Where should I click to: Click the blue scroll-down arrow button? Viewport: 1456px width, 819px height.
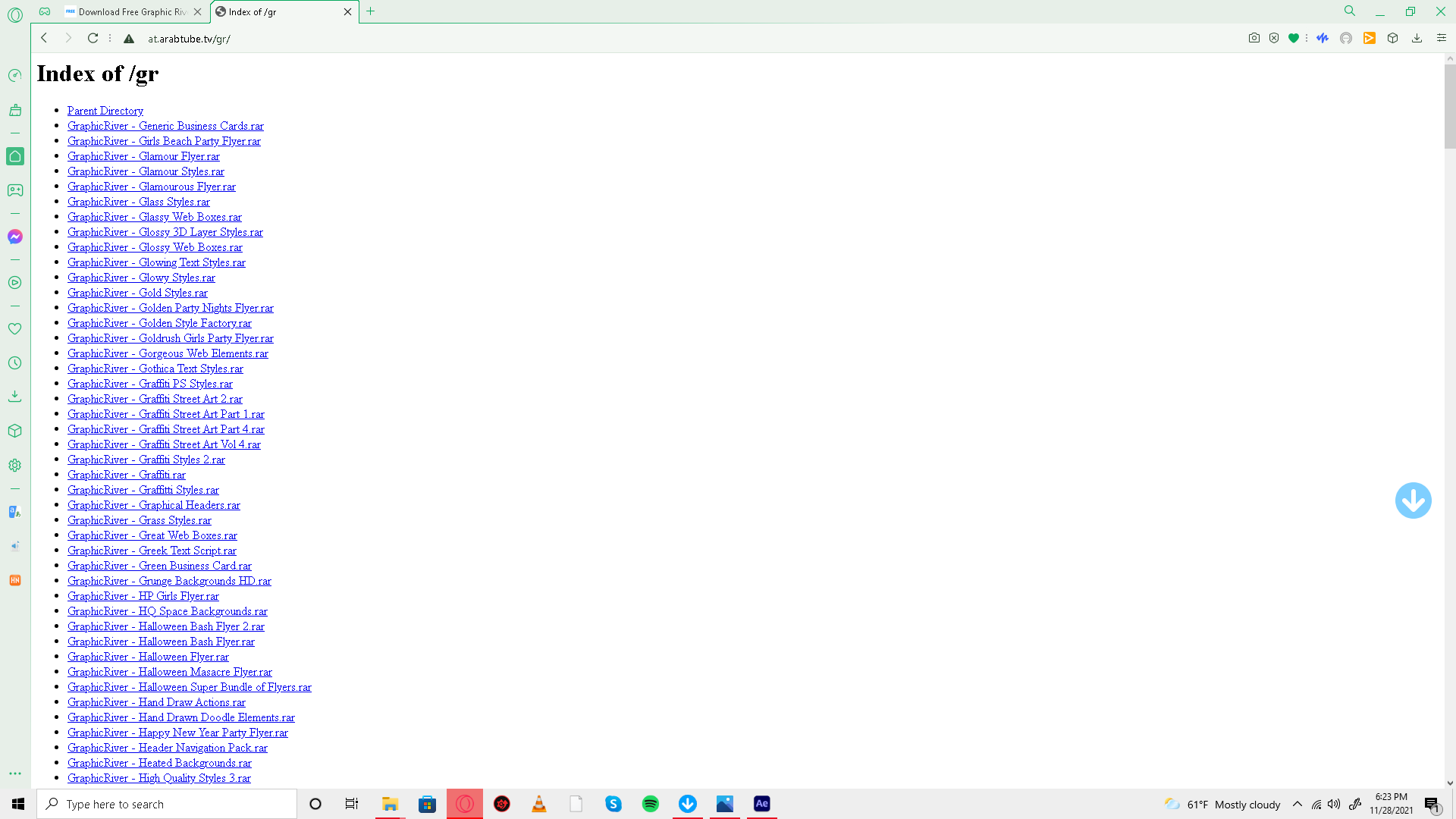pos(1414,500)
